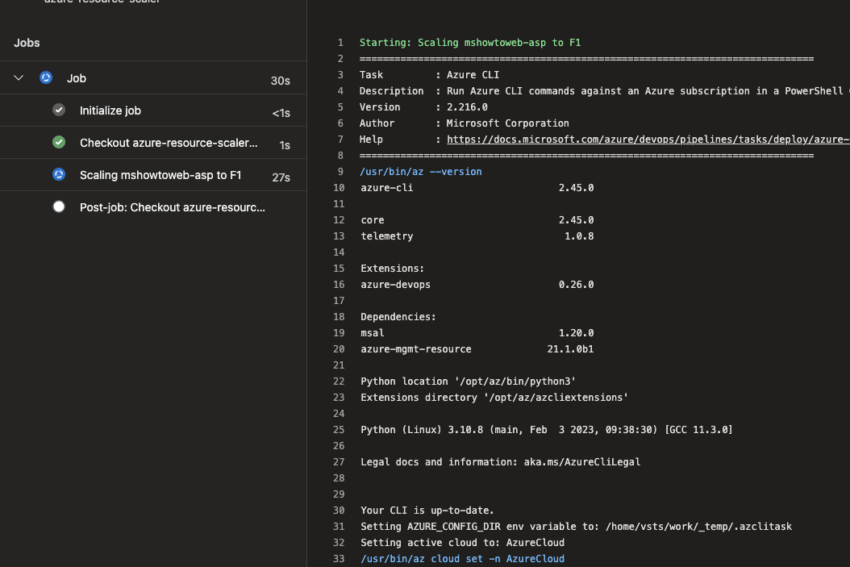Collapse the Job tree chevron

[x=19, y=78]
